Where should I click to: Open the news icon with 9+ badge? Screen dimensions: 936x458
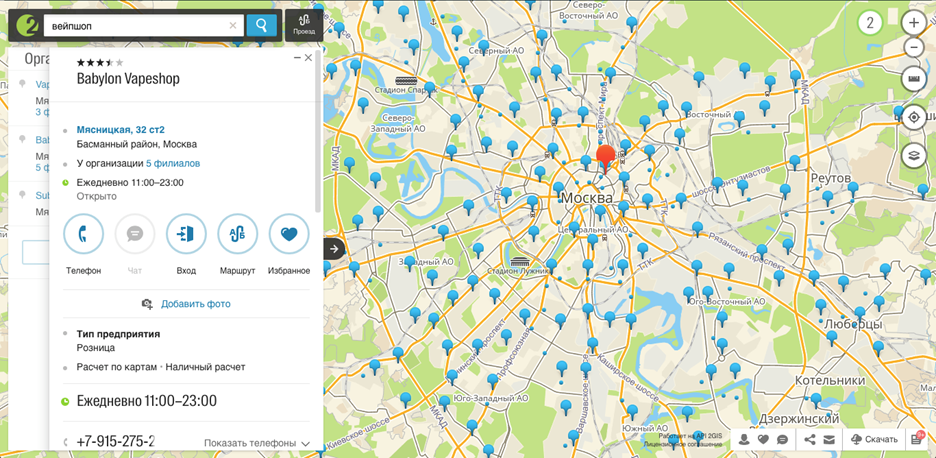click(x=917, y=440)
